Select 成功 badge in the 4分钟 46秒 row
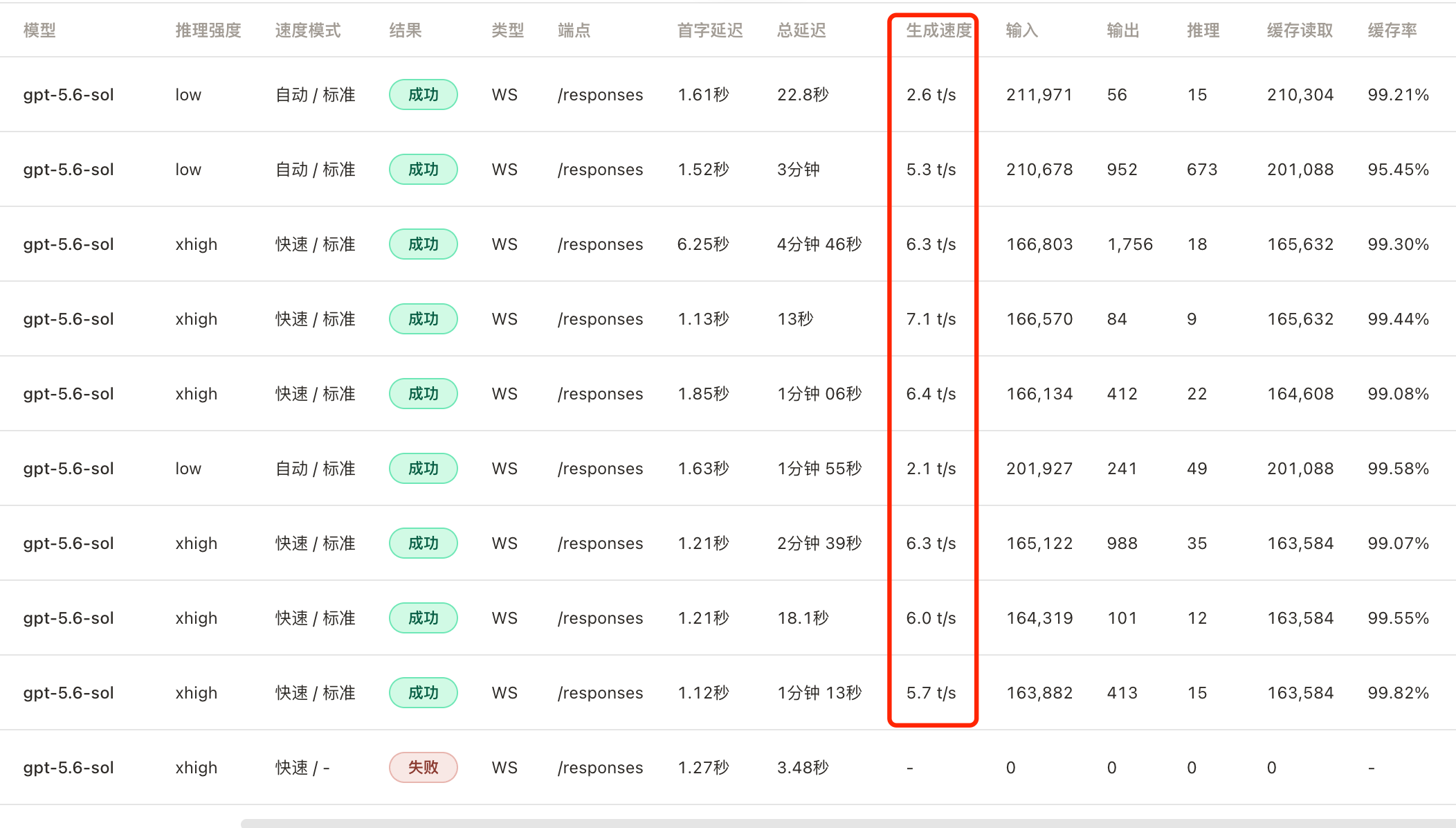Viewport: 1456px width, 828px height. [424, 244]
